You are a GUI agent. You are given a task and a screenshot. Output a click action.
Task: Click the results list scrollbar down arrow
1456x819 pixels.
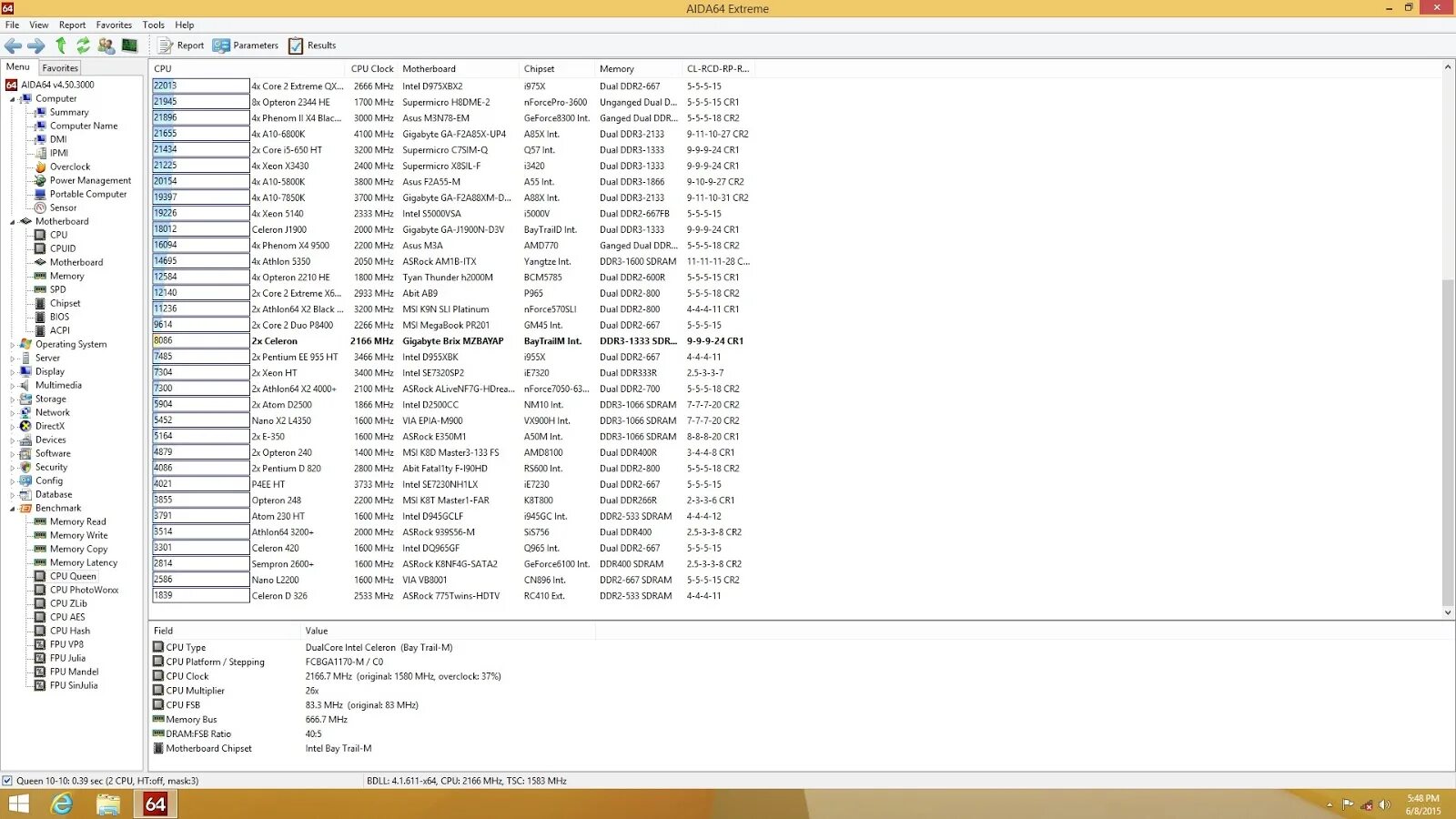[x=1448, y=613]
